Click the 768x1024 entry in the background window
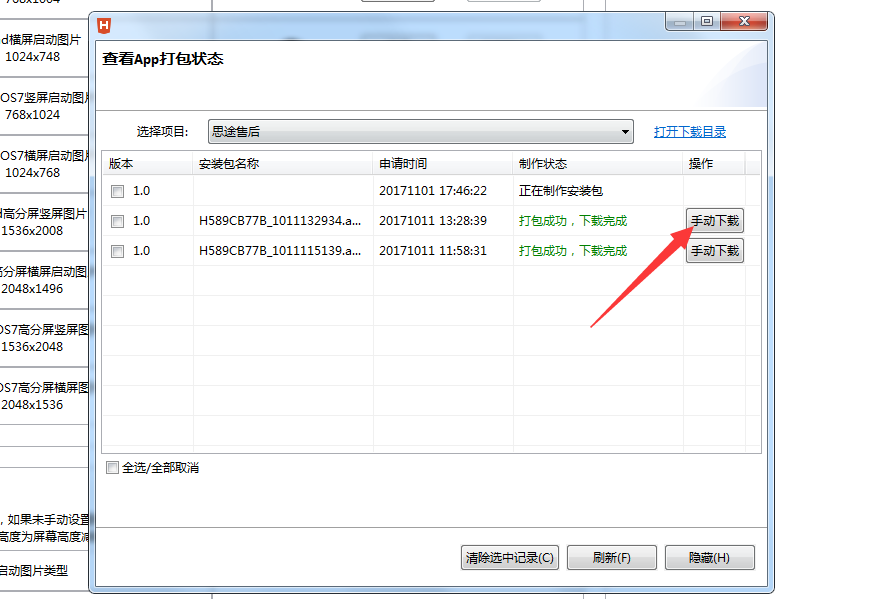This screenshot has height=599, width=895. pos(33,115)
